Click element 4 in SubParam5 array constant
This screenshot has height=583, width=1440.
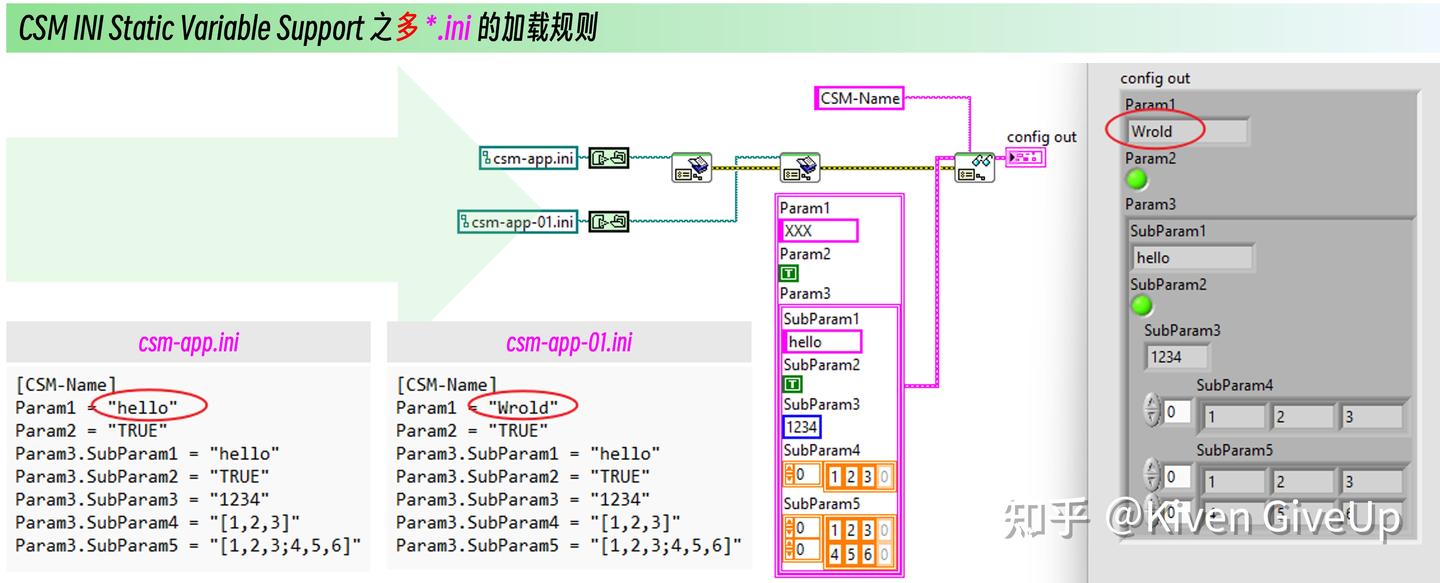[837, 554]
